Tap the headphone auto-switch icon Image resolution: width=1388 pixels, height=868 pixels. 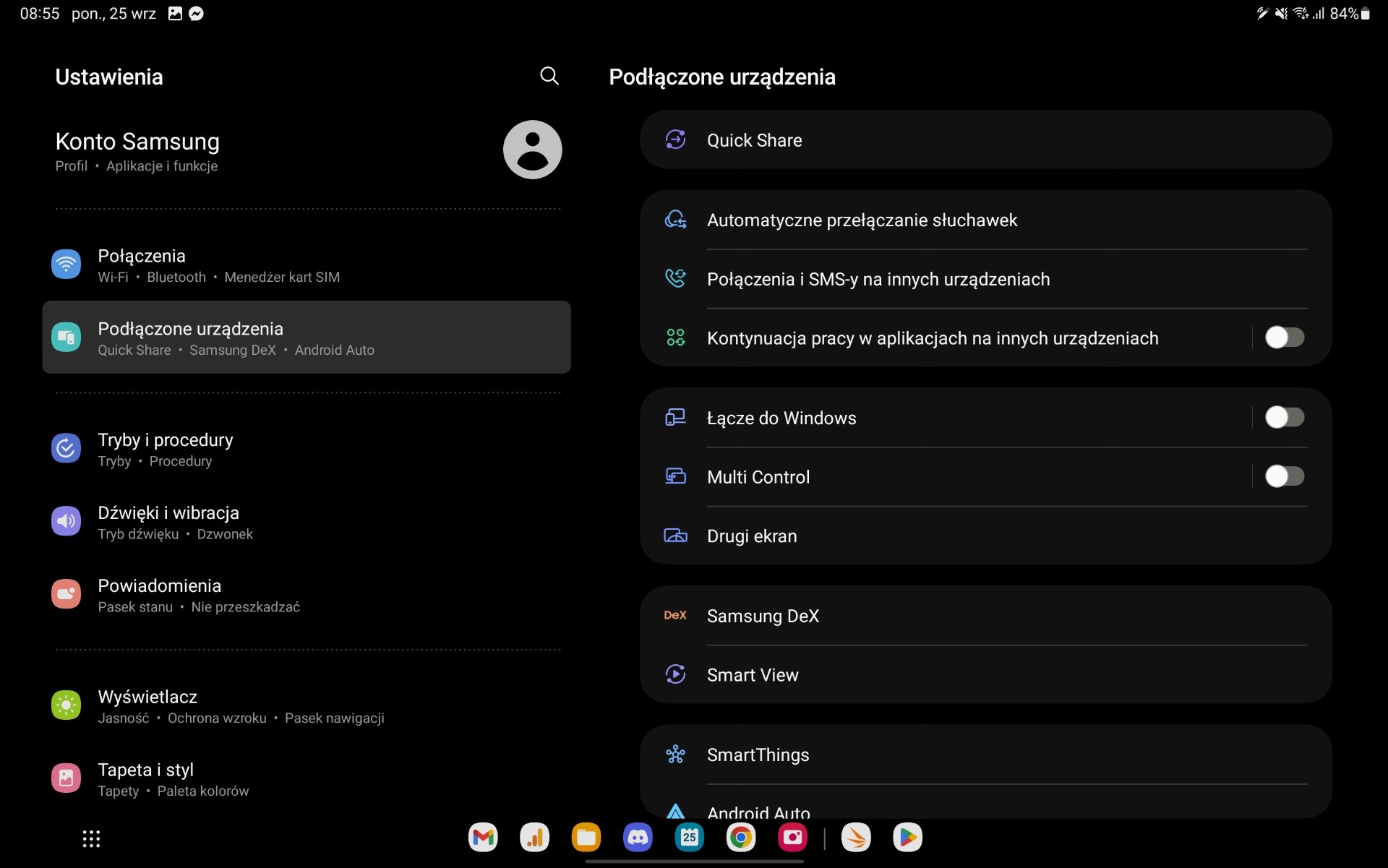[675, 219]
